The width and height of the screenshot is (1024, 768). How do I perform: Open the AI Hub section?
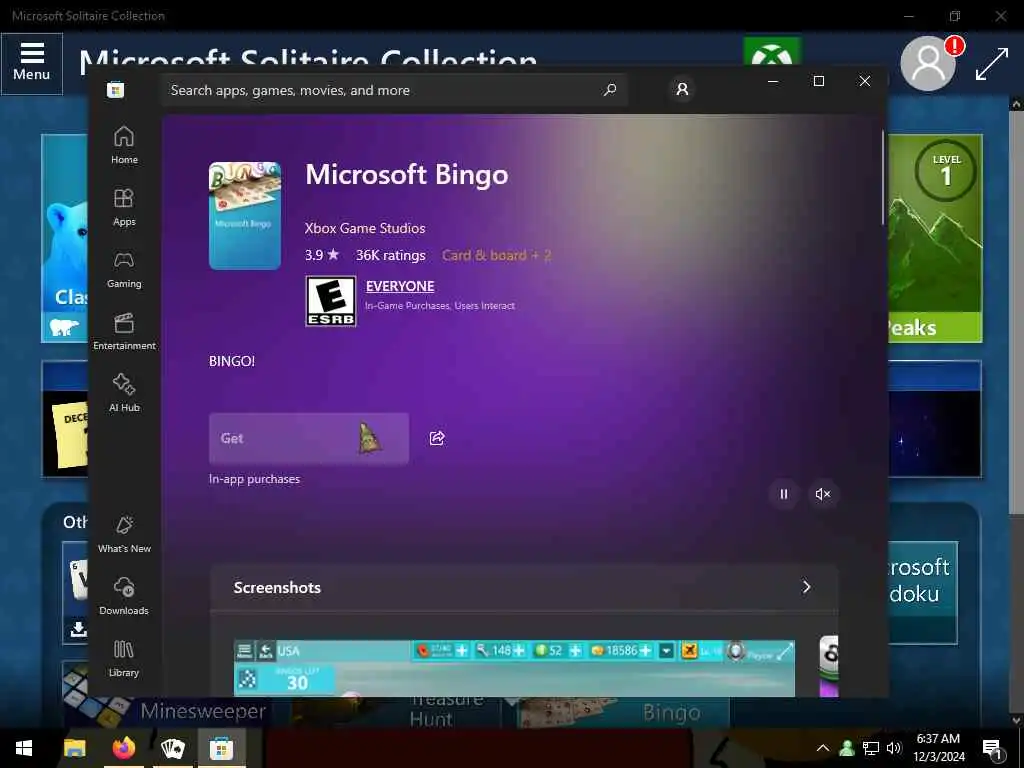pyautogui.click(x=124, y=392)
